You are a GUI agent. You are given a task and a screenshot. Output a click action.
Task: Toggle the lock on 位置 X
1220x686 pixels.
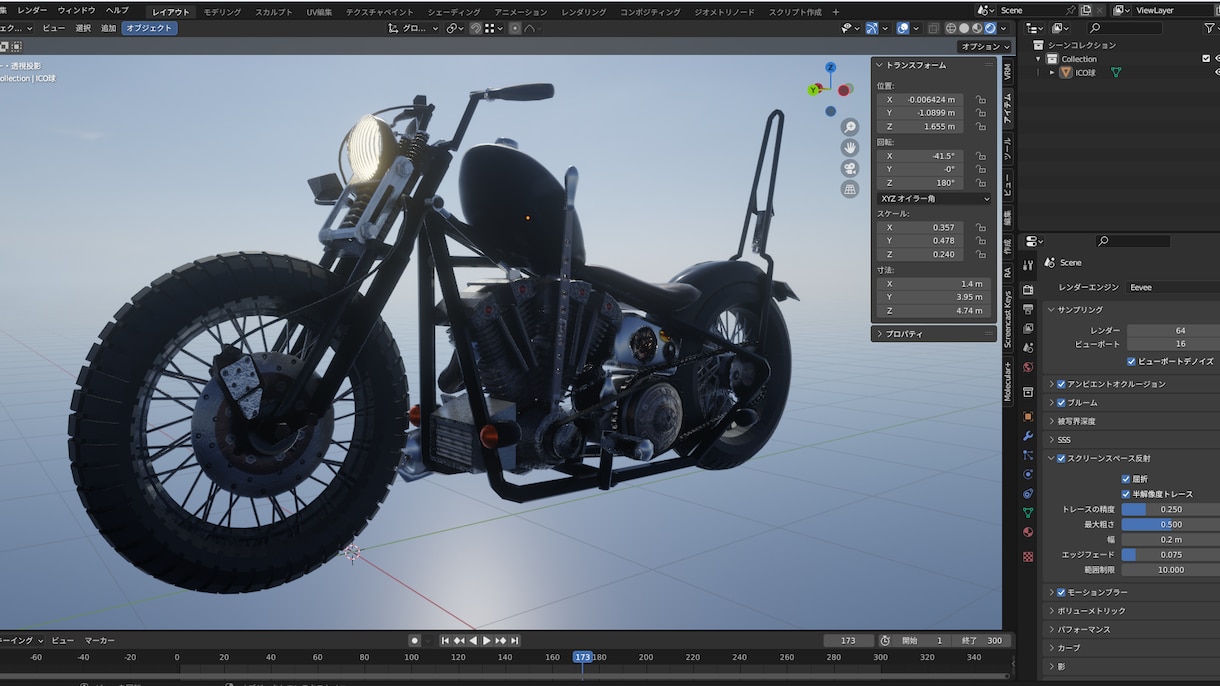(981, 100)
